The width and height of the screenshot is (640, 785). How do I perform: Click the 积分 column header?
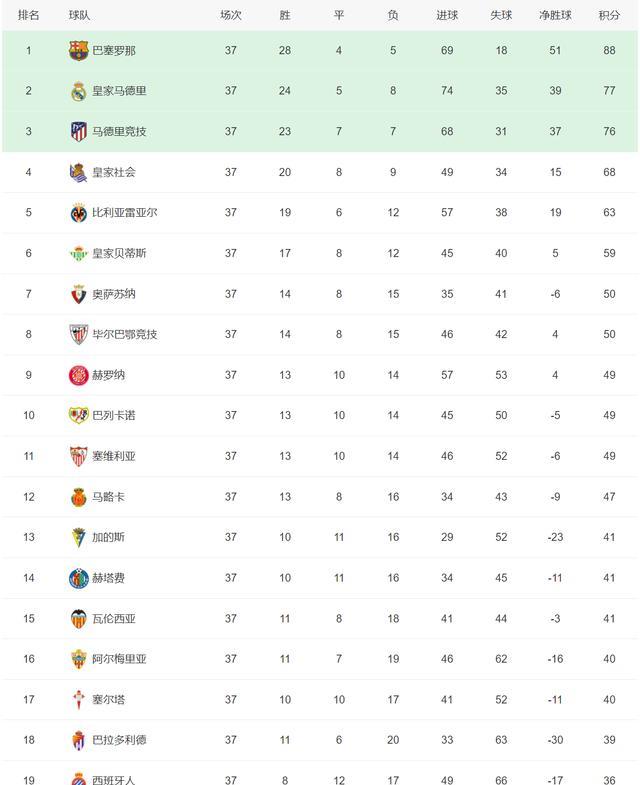(609, 16)
